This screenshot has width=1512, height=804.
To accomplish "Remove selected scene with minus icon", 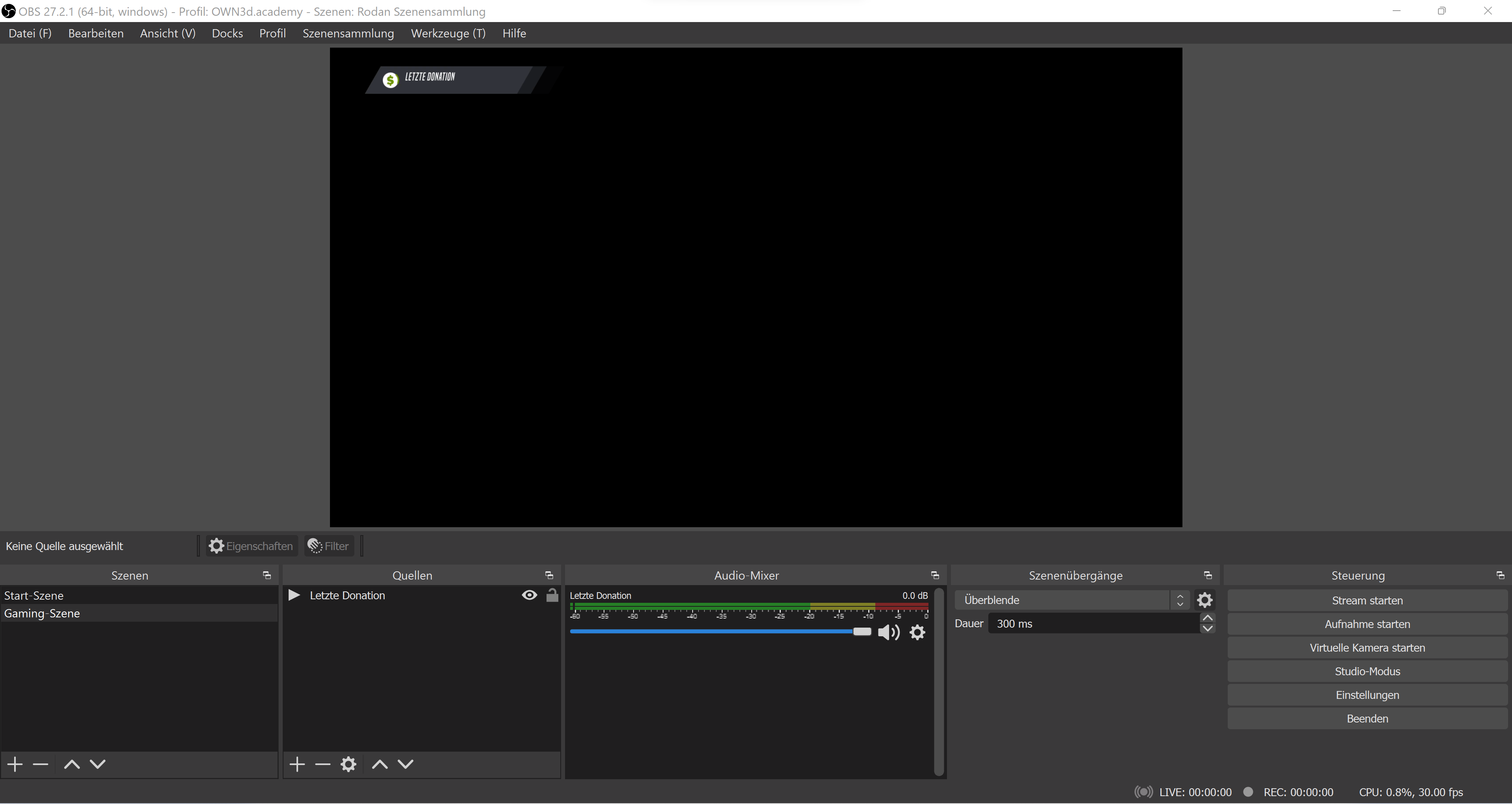I will click(41, 764).
